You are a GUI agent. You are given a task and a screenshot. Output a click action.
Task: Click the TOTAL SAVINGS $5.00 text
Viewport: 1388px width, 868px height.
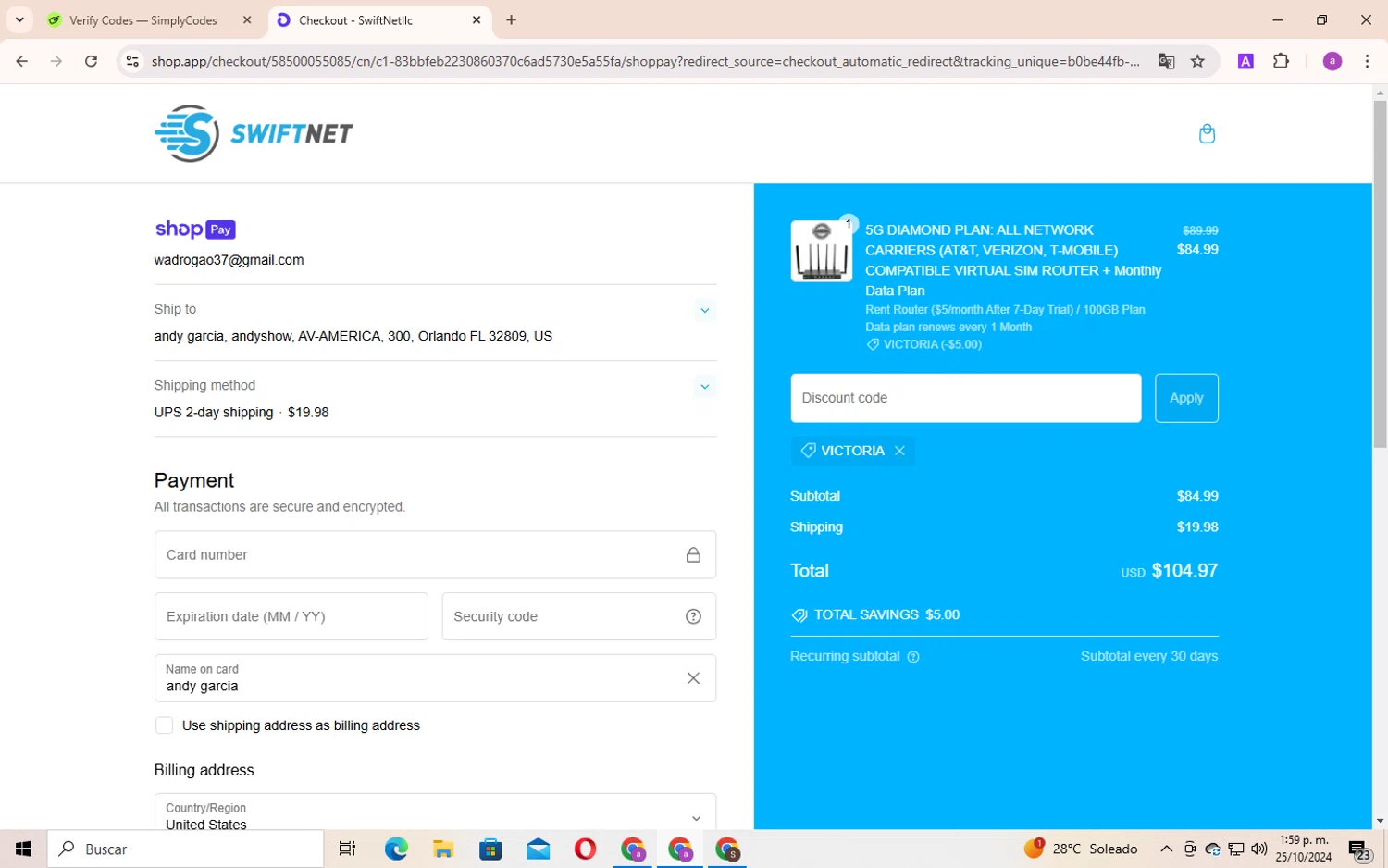(886, 614)
